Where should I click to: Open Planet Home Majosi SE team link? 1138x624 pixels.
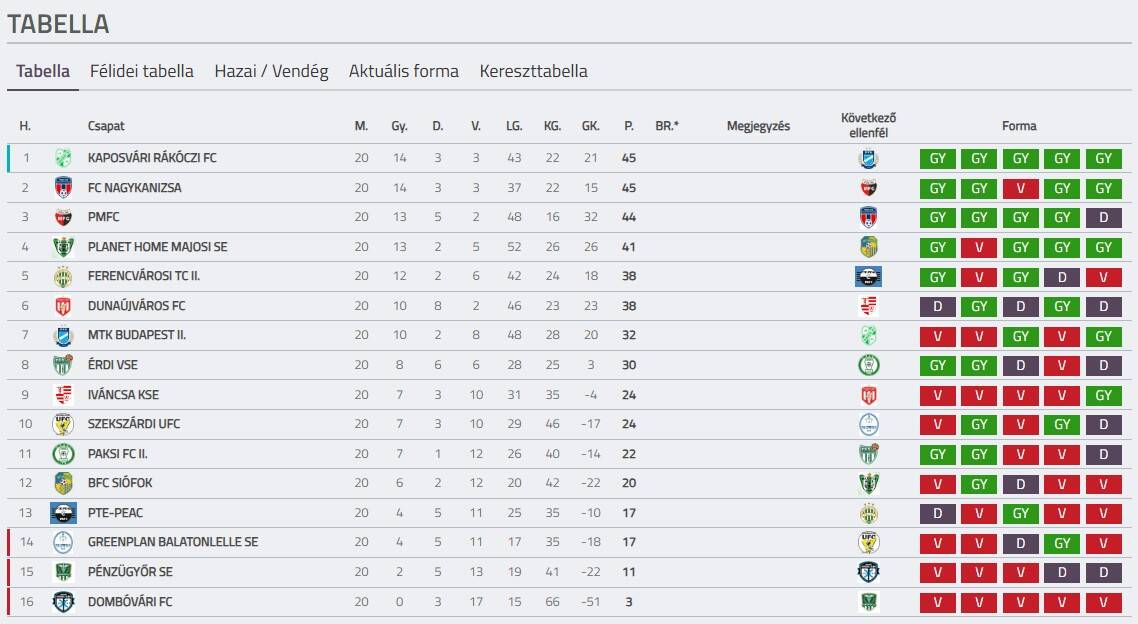[x=157, y=247]
